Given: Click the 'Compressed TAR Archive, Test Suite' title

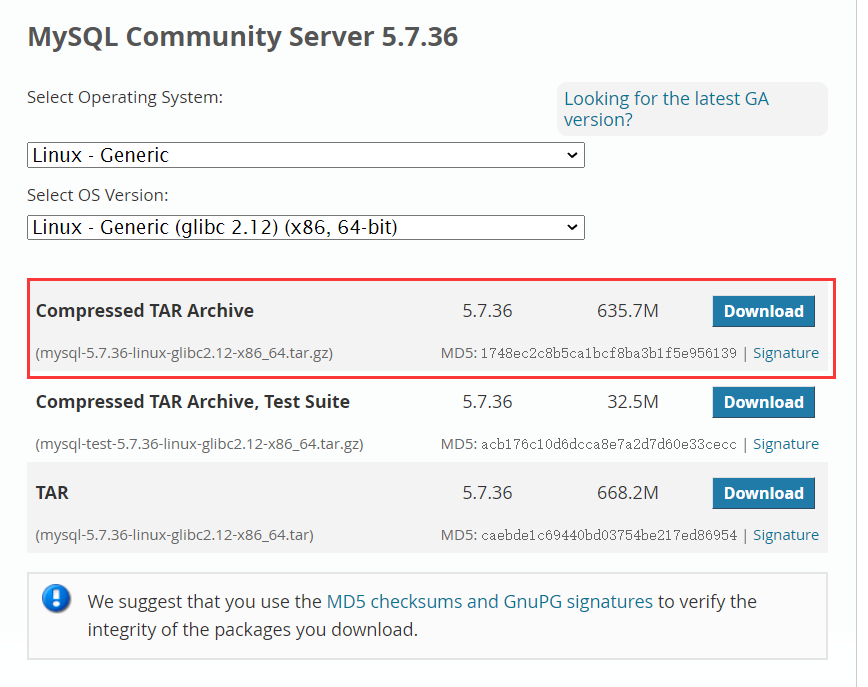Looking at the screenshot, I should click(193, 401).
